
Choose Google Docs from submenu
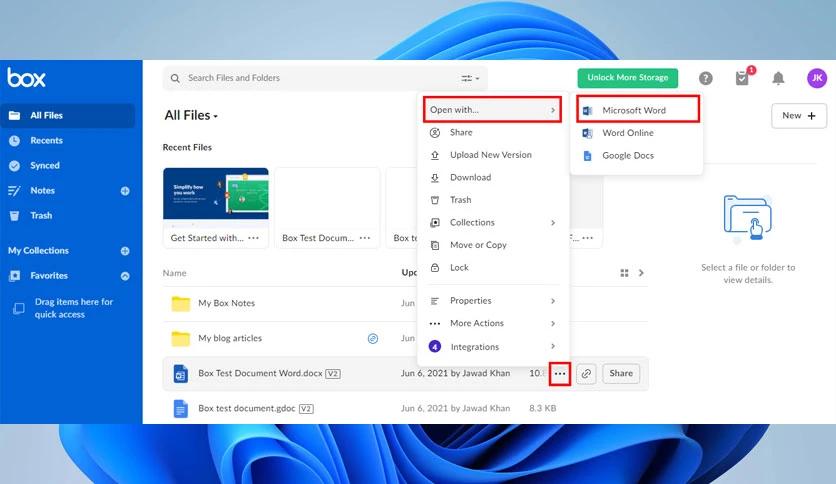pyautogui.click(x=638, y=156)
